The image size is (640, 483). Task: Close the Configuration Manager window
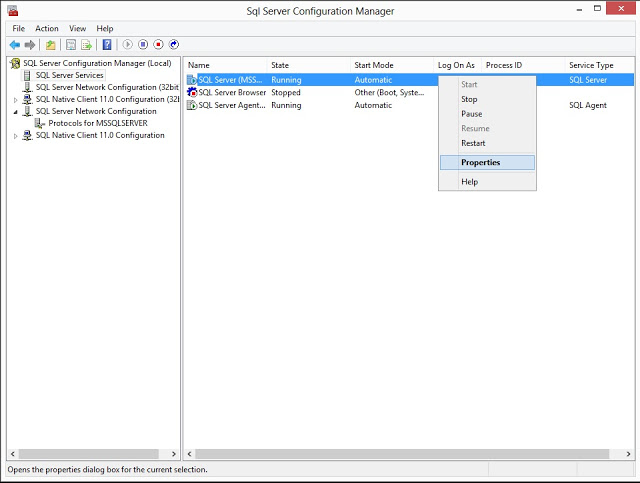coord(621,8)
